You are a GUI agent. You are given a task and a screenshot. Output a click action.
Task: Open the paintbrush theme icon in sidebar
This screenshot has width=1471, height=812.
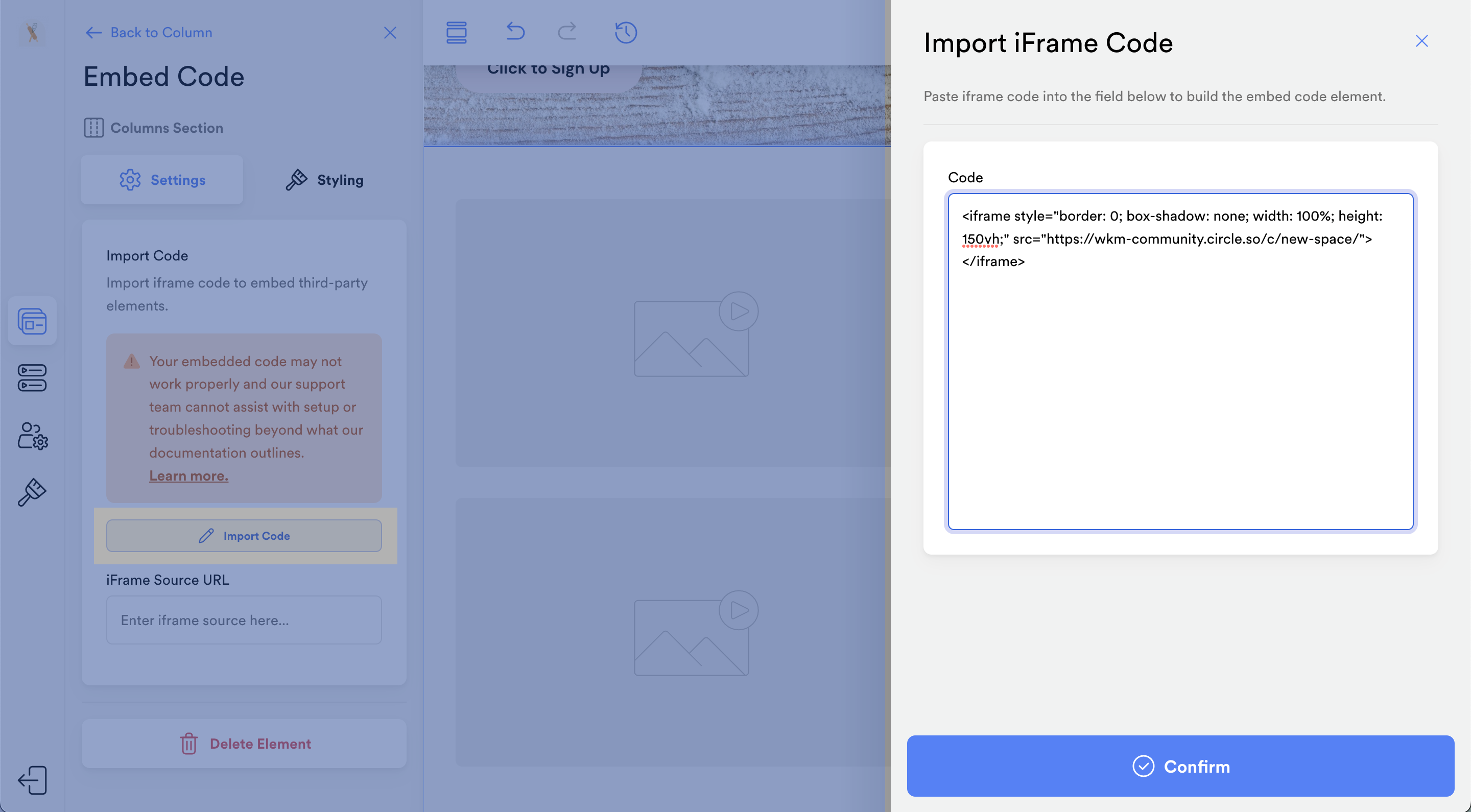(x=32, y=492)
